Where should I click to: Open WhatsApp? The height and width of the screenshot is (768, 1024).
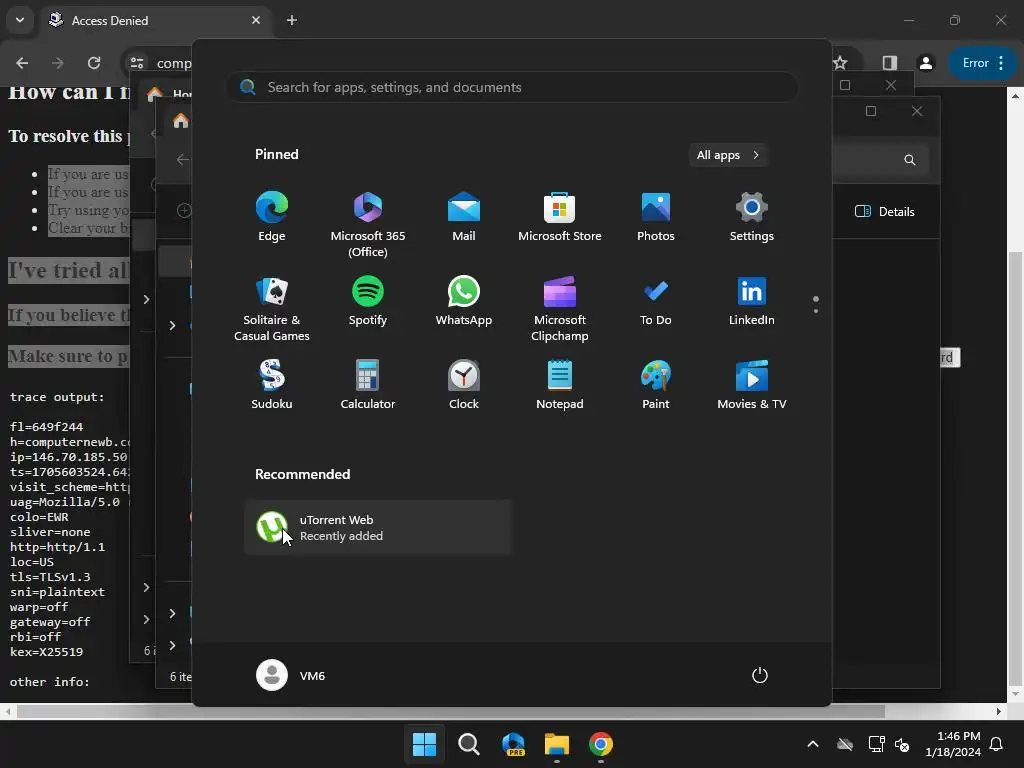click(x=464, y=301)
